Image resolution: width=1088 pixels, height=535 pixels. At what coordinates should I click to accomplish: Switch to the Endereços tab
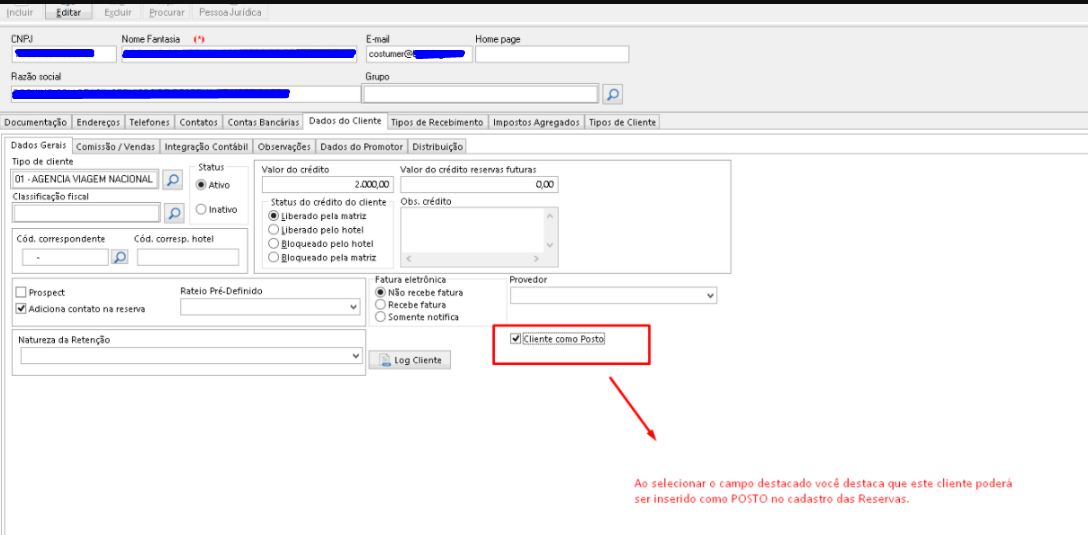99,122
